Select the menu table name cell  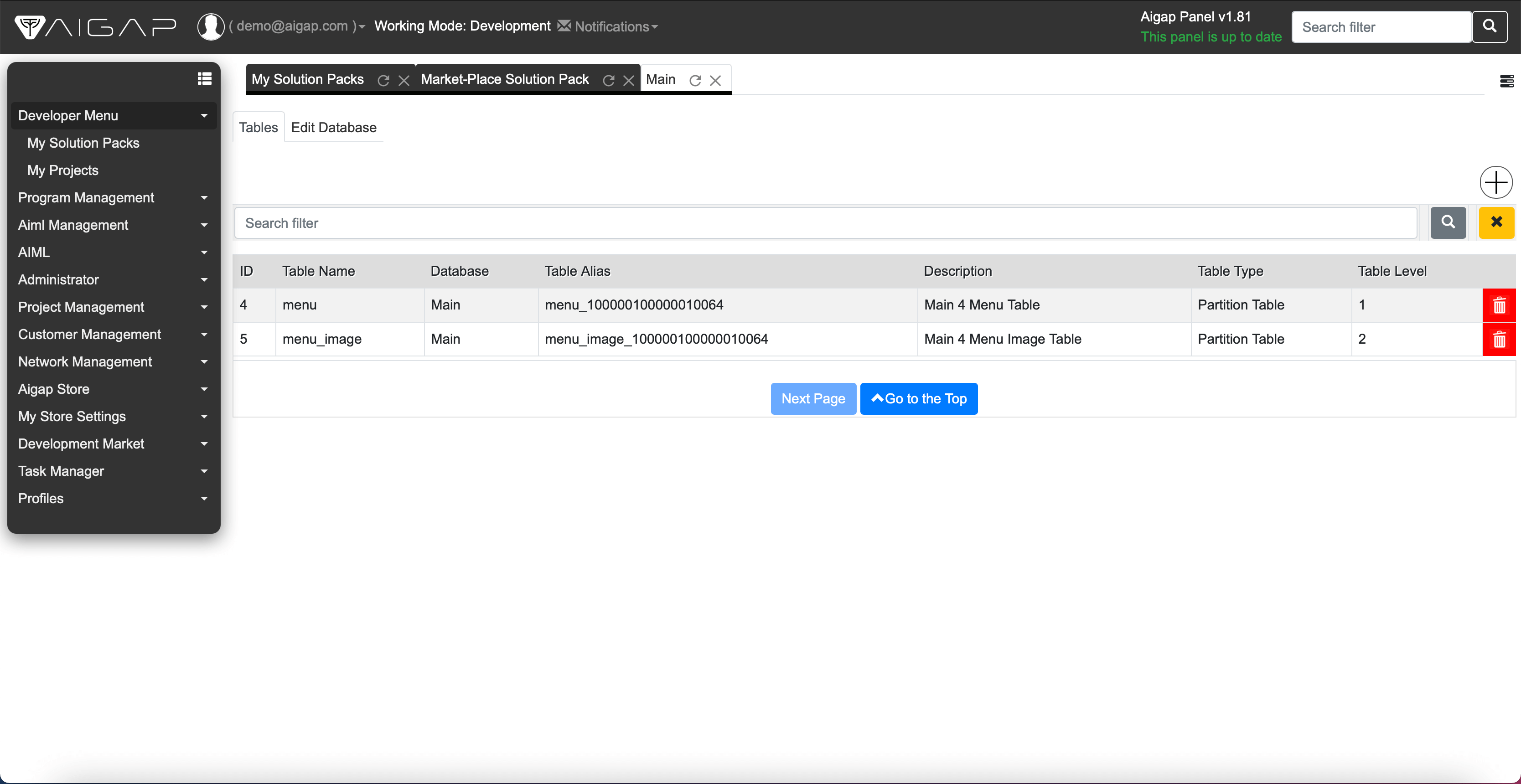pos(350,304)
